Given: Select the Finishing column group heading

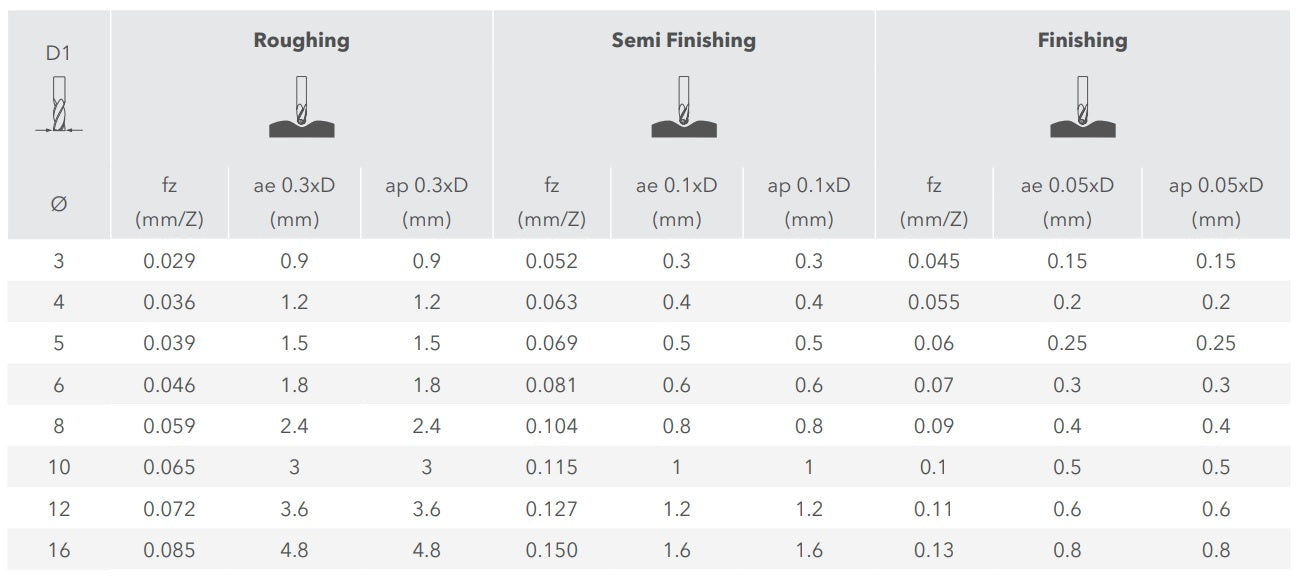Looking at the screenshot, I should [1082, 41].
